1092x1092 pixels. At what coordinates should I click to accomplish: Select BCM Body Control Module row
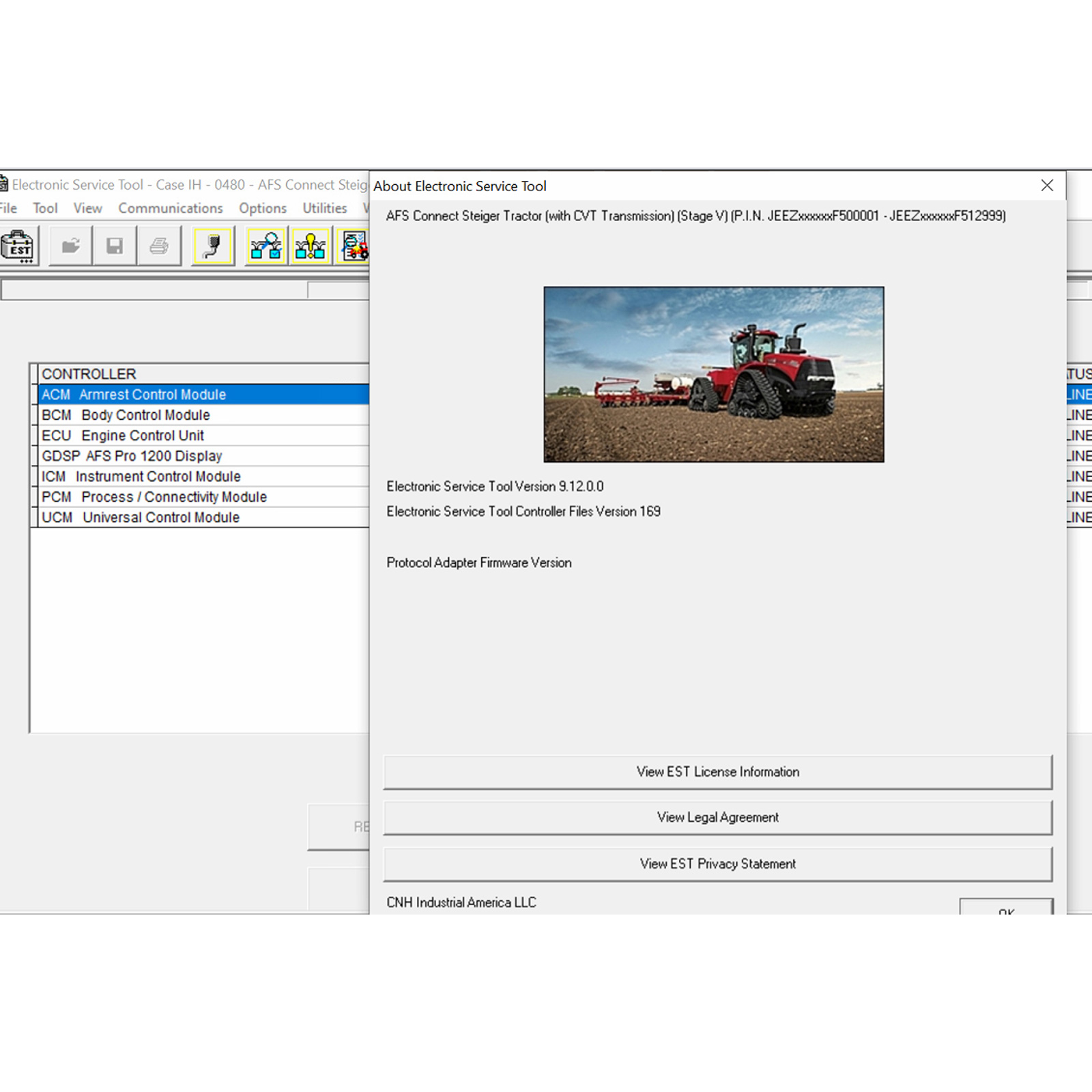(204, 415)
